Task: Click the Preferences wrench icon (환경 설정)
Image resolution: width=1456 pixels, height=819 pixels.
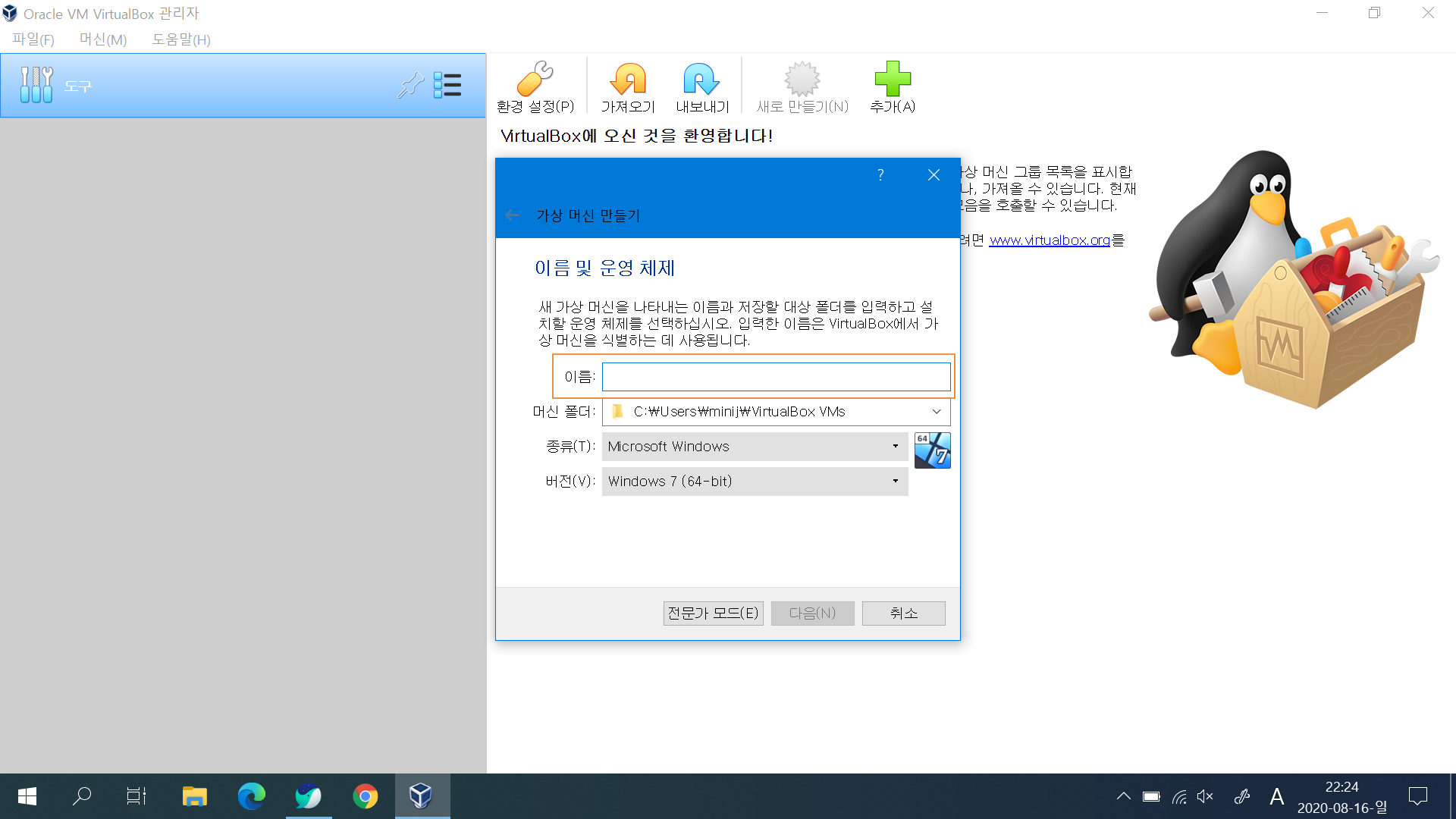Action: pos(535,86)
